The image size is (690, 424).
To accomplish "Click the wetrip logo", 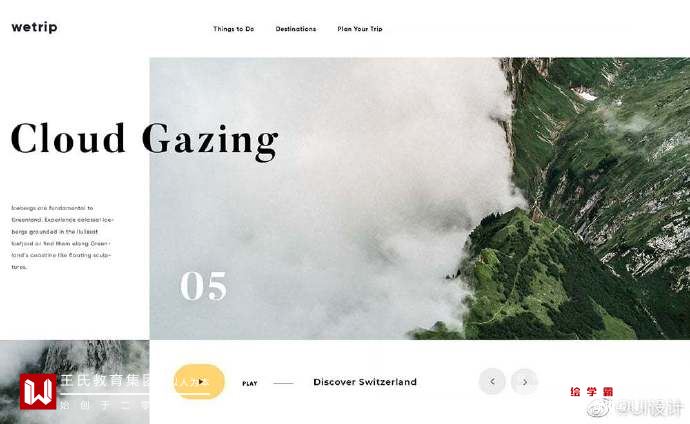I will (x=34, y=27).
